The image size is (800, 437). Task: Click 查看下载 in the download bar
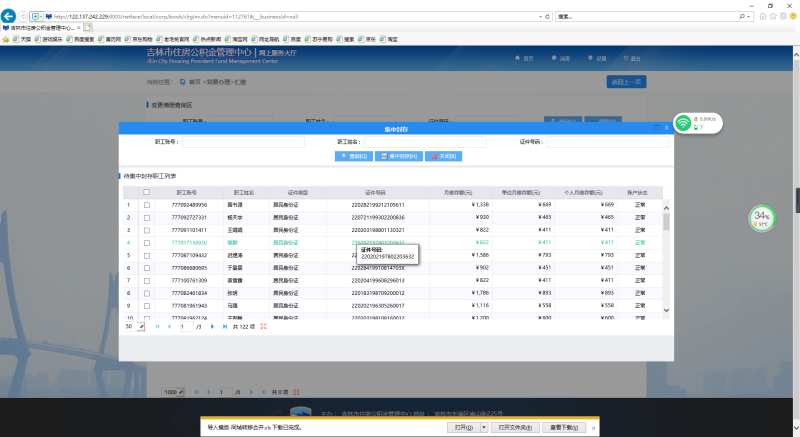pyautogui.click(x=564, y=428)
